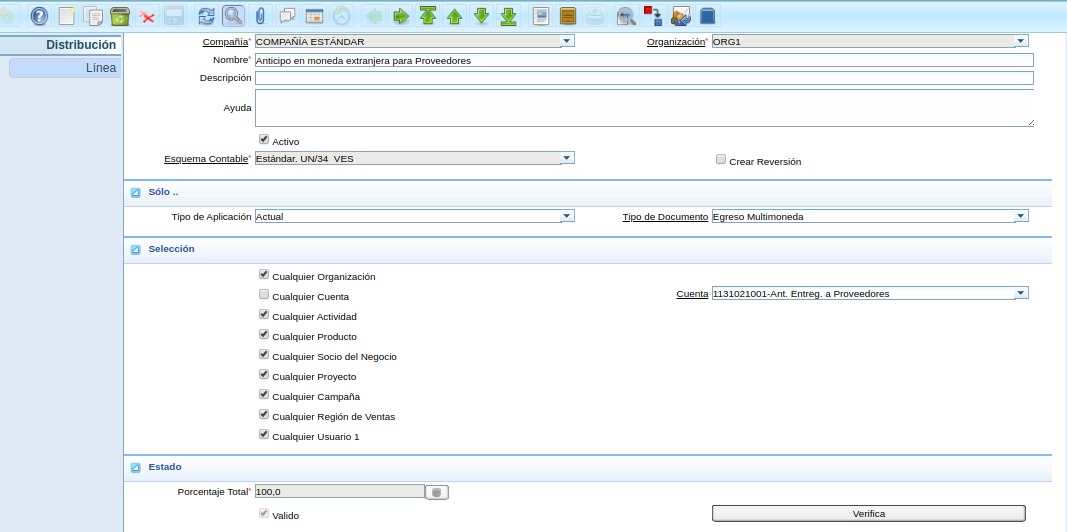Jump to first record icon
The image size is (1067, 532).
(x=428, y=15)
